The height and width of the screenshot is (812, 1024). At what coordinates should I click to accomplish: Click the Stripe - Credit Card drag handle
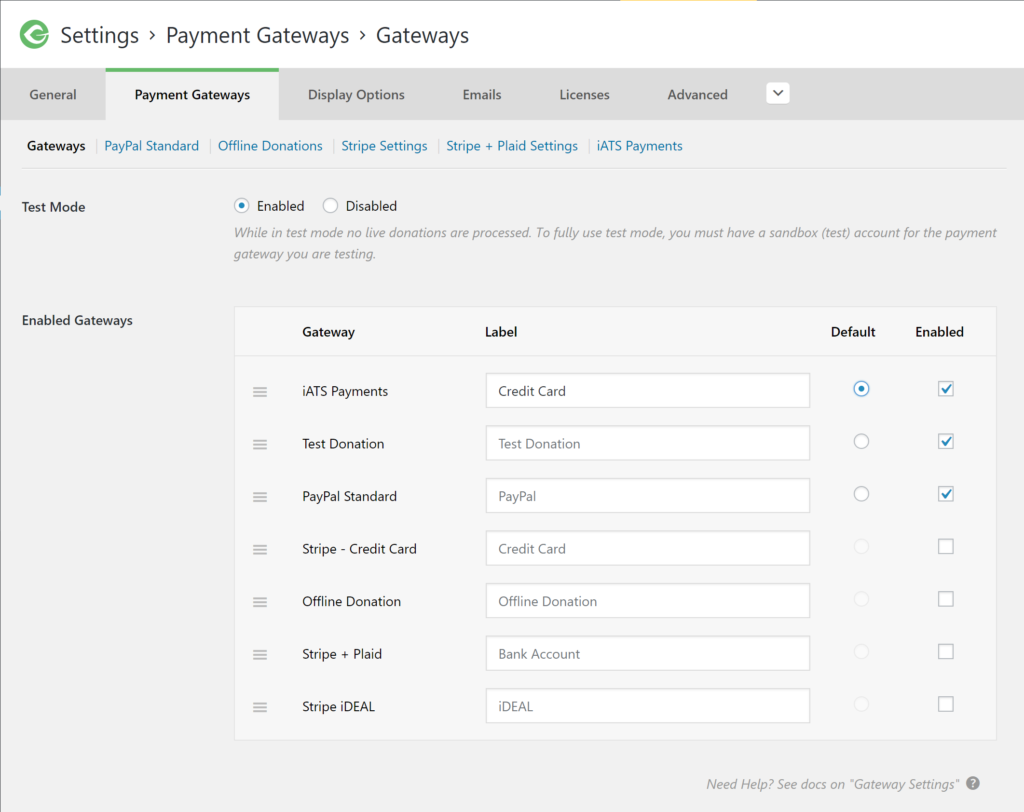(260, 549)
